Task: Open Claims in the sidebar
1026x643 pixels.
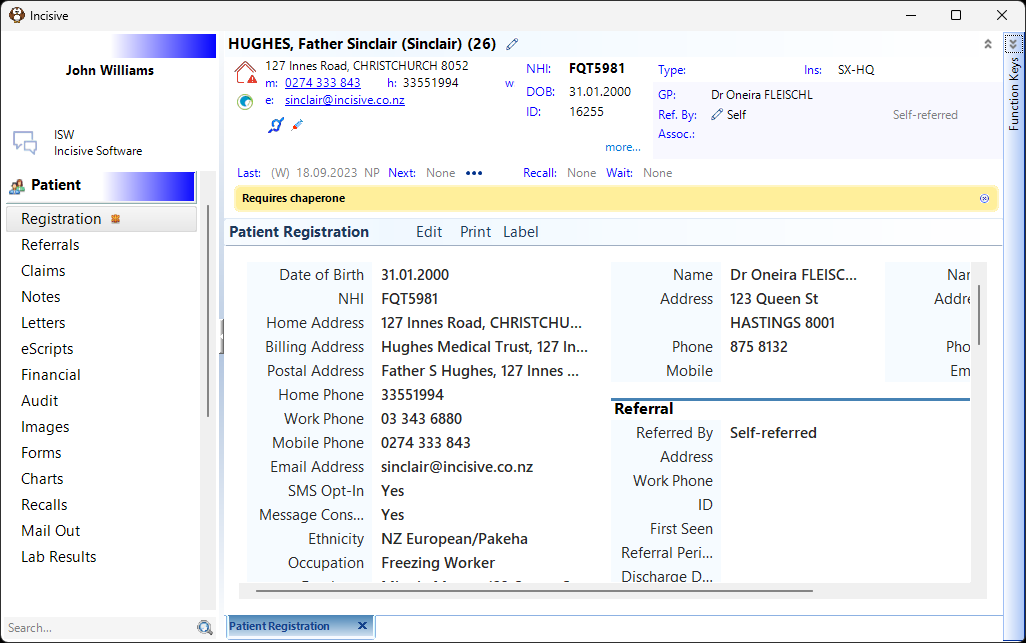Action: point(43,271)
